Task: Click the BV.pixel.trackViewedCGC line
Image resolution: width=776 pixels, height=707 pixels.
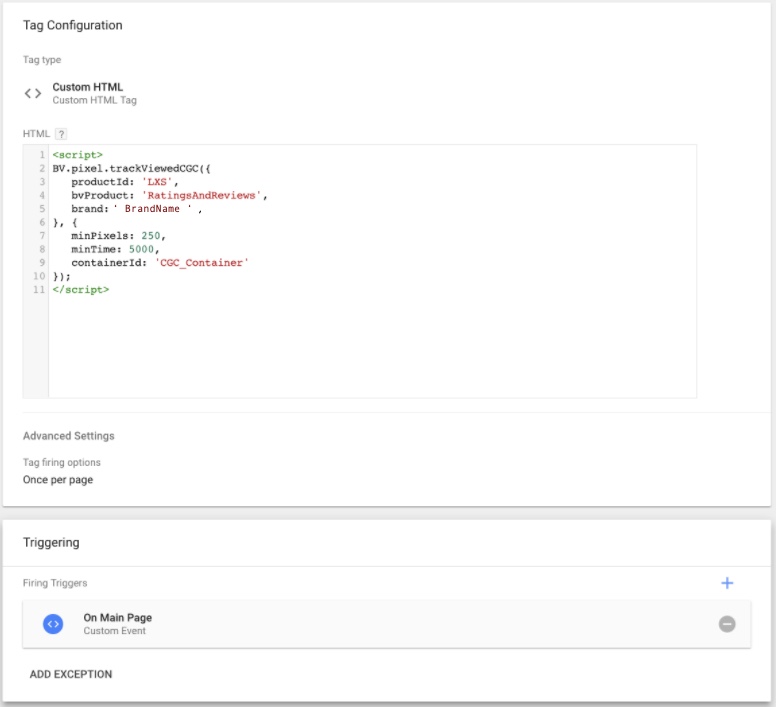Action: pos(132,168)
